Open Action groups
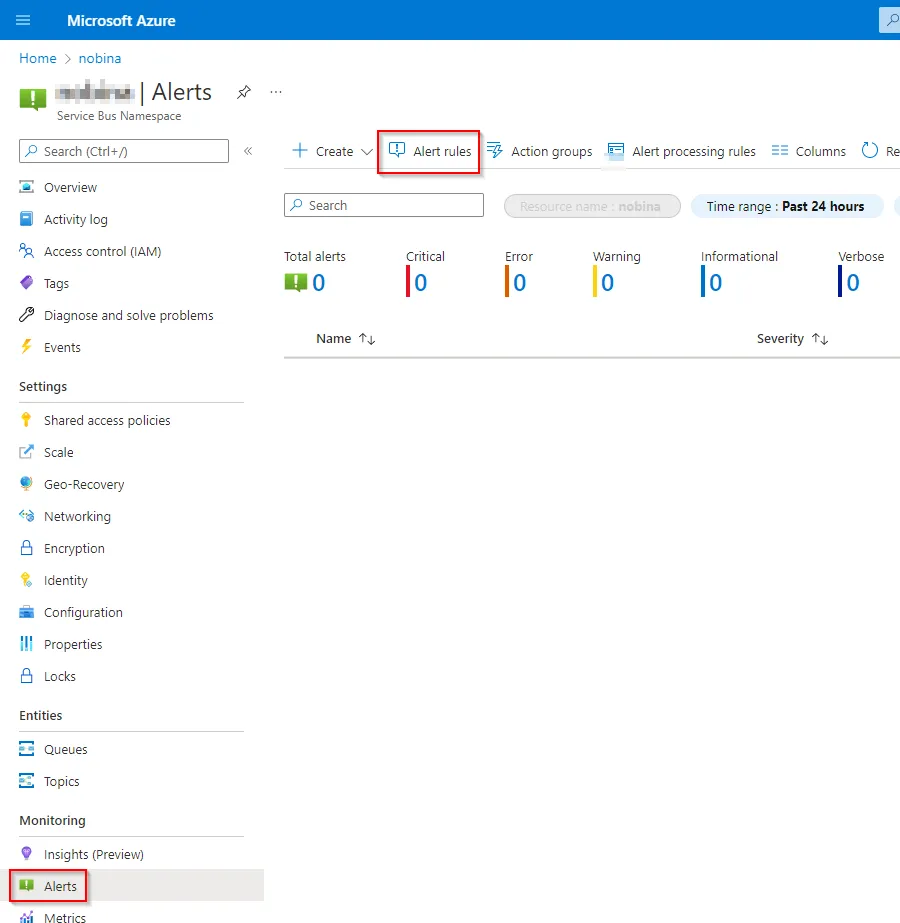The height and width of the screenshot is (923, 900). [x=540, y=151]
